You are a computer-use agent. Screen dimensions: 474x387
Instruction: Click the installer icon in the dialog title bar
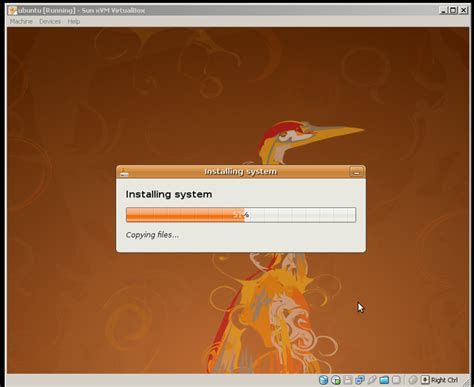pos(124,172)
